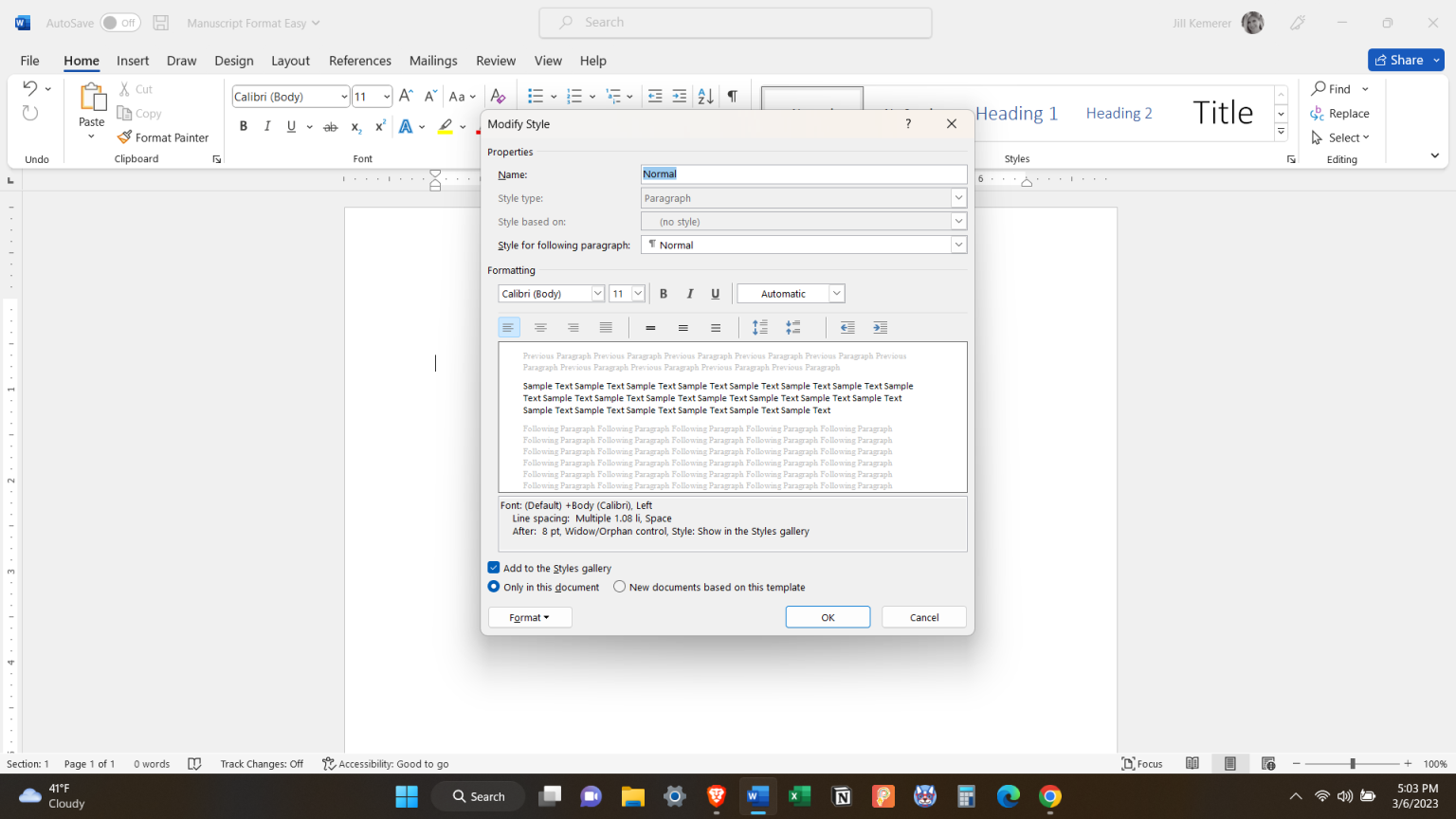Toggle AutoSave switch
The width and height of the screenshot is (1456, 819).
click(x=120, y=23)
